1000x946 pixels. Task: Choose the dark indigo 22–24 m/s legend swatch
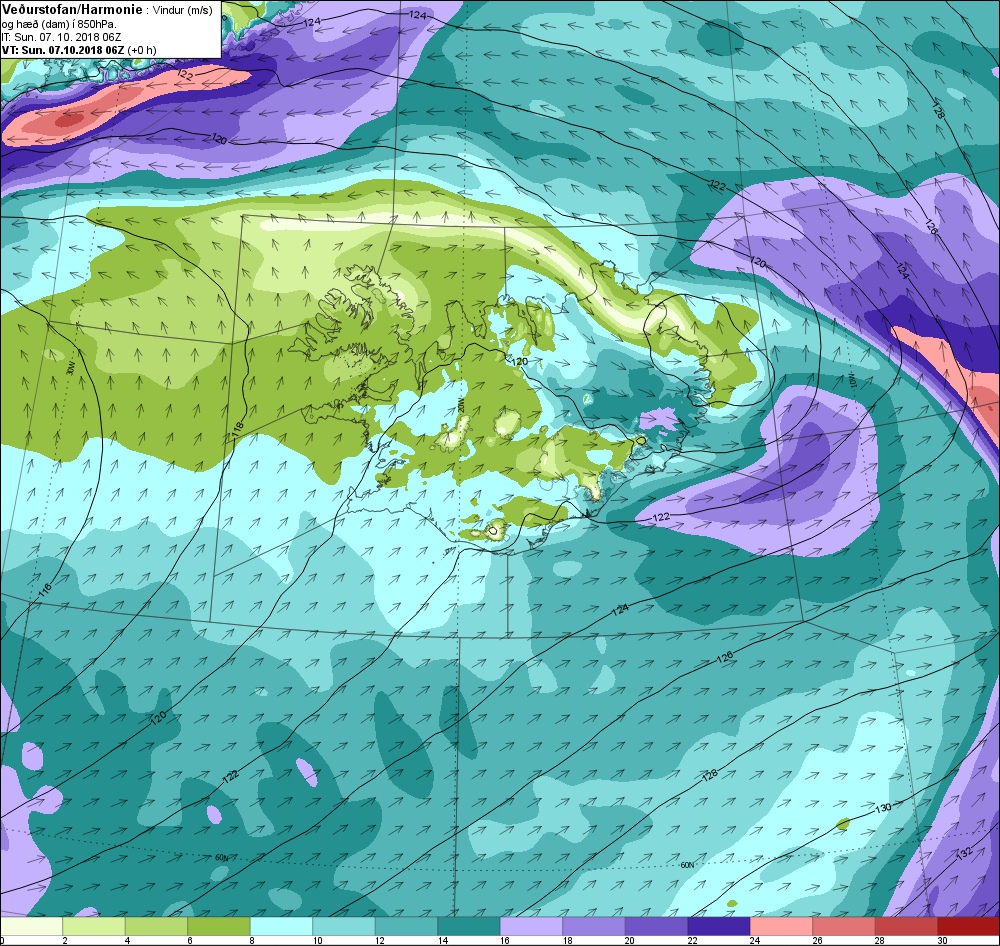pos(719,926)
